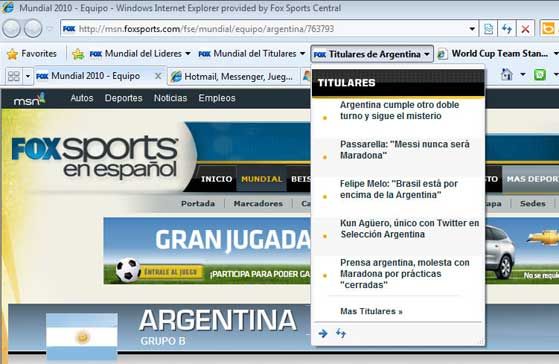Click the MSN logo in the navigation bar
This screenshot has height=364, width=559.
click(29, 99)
